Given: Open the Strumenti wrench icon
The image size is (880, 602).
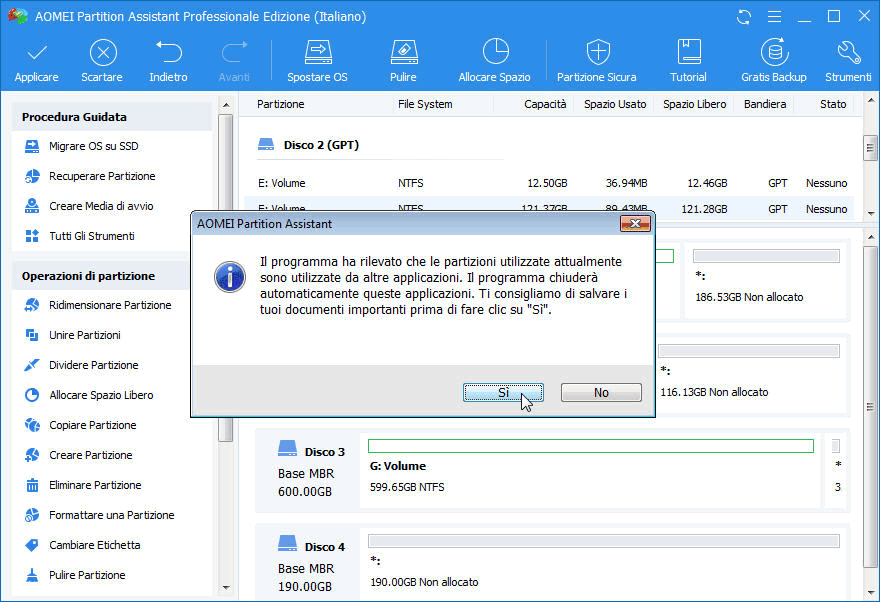Looking at the screenshot, I should pyautogui.click(x=849, y=52).
